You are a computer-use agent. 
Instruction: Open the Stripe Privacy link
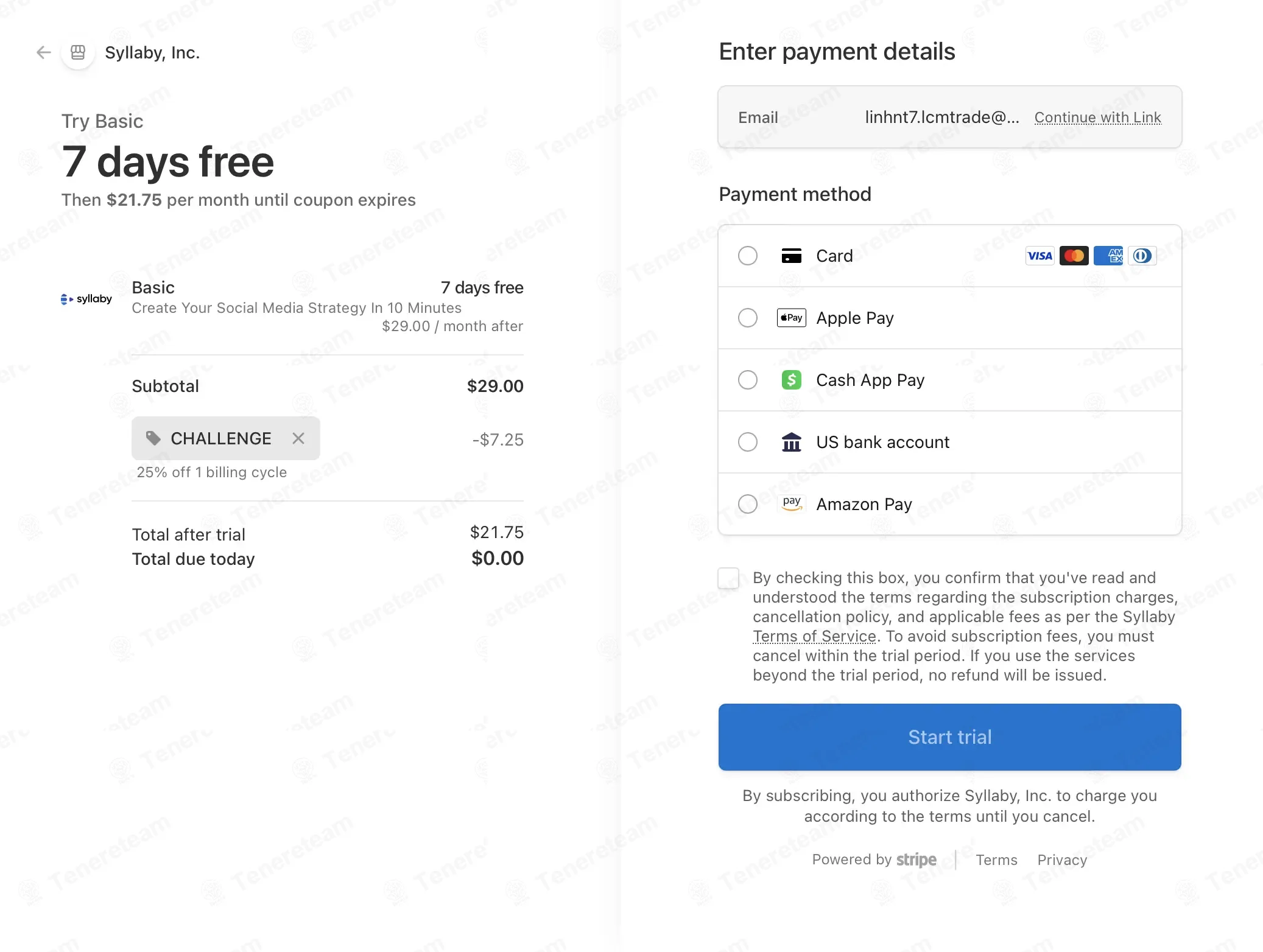1062,860
